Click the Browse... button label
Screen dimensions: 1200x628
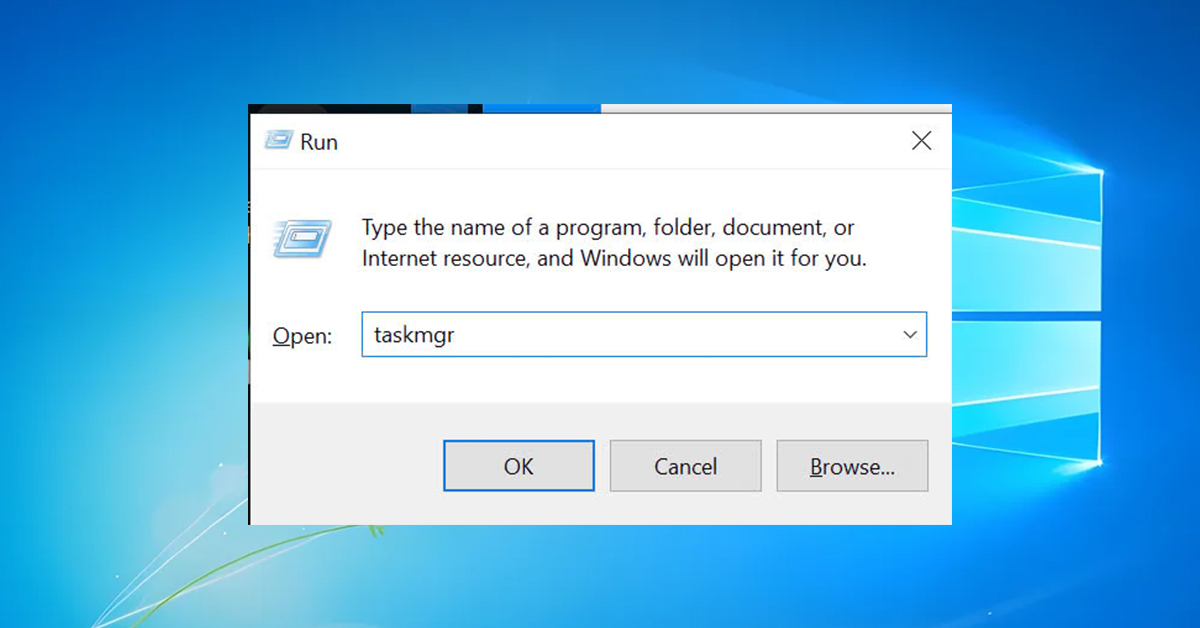[x=852, y=466]
